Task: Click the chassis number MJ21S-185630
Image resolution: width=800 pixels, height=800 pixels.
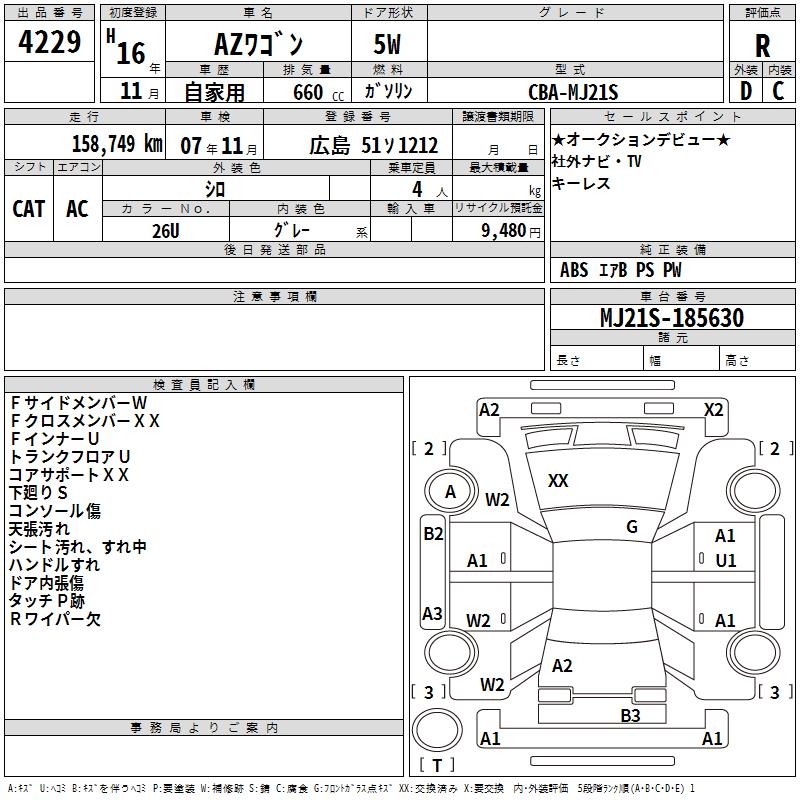Action: pyautogui.click(x=672, y=317)
